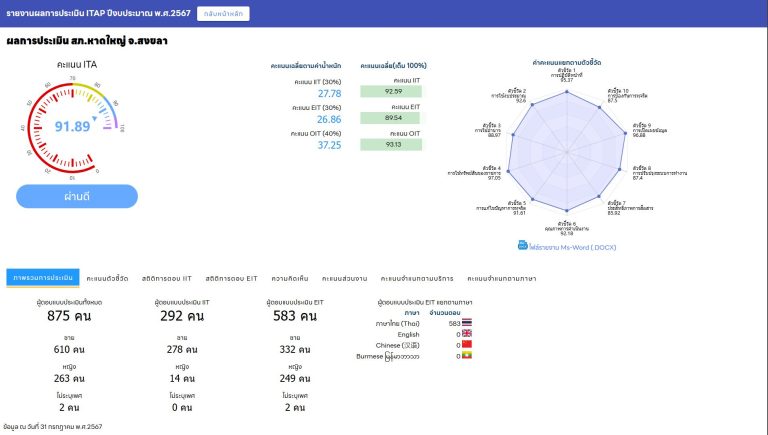Click the Myanmar flag beside Burmese
Screen dimensions: 768x435
pos(466,356)
